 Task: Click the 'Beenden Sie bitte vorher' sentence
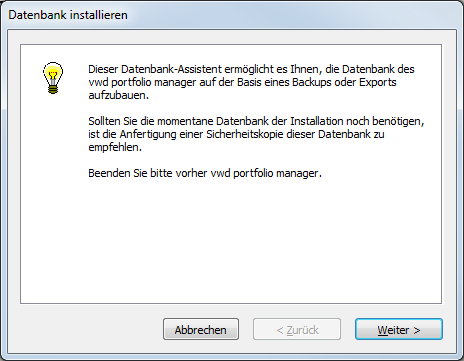[205, 173]
